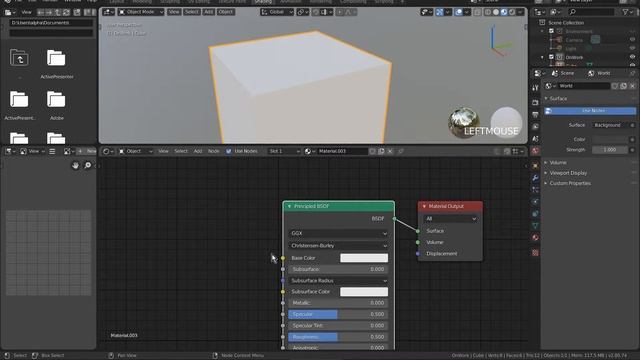Screen dimensions: 640x360
Task: Click the Subsurface Color swatch
Action: coord(364,292)
